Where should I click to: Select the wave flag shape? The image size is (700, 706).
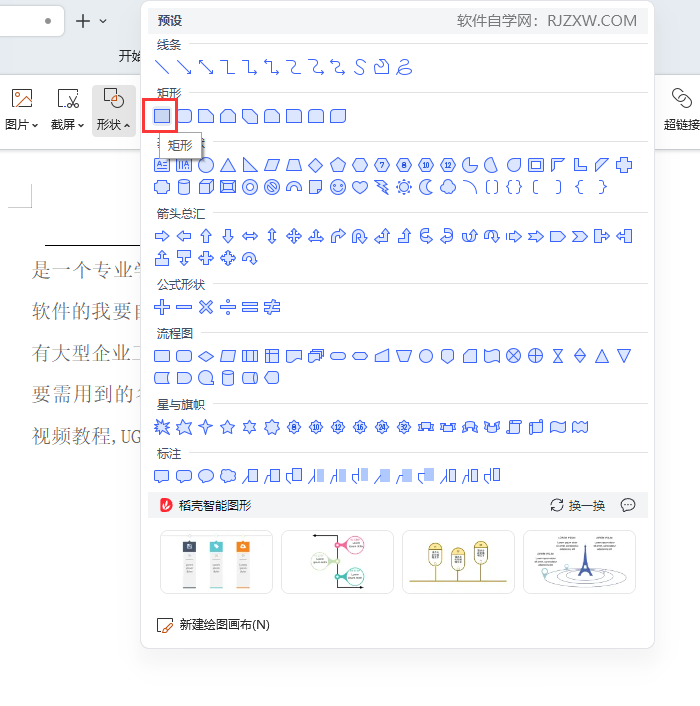558,427
